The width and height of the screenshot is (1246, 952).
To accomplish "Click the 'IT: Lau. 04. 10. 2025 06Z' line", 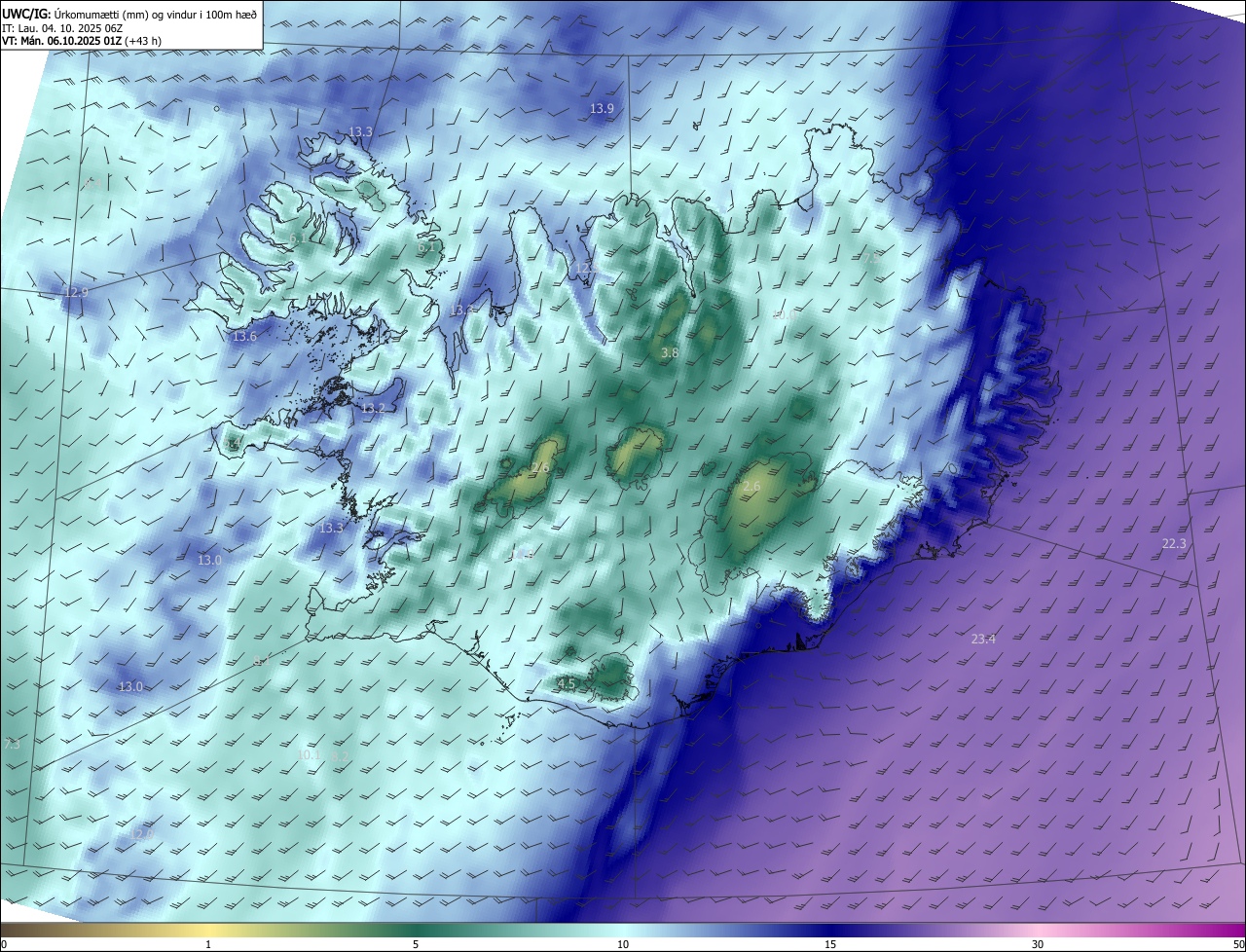I will tap(62, 27).
